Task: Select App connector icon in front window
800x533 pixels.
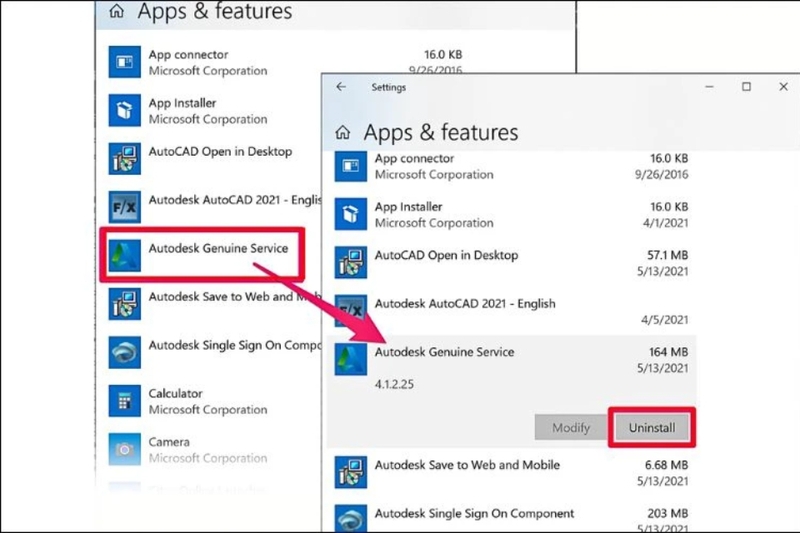Action: coord(351,166)
